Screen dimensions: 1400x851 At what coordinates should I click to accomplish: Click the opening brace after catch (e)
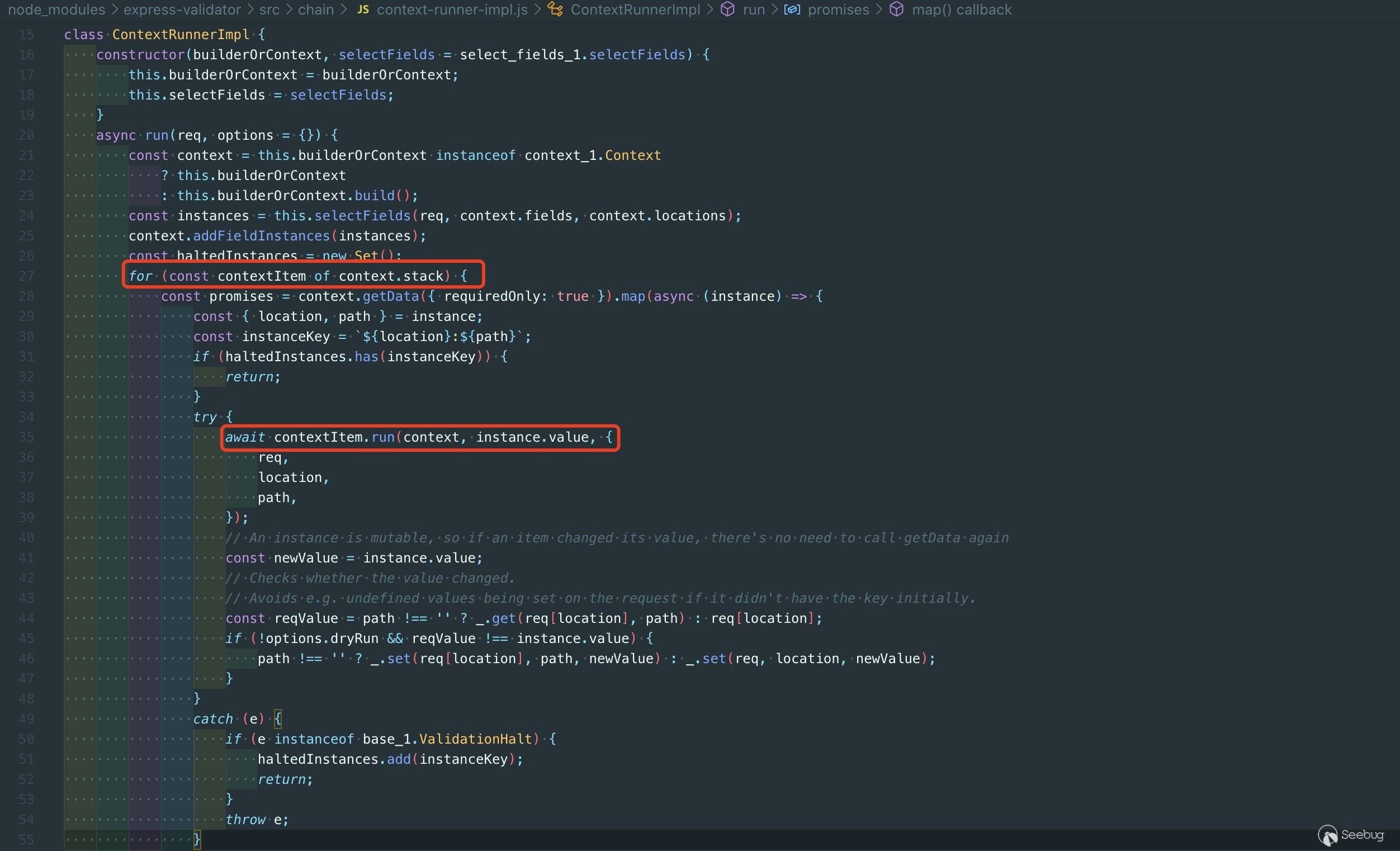point(277,718)
